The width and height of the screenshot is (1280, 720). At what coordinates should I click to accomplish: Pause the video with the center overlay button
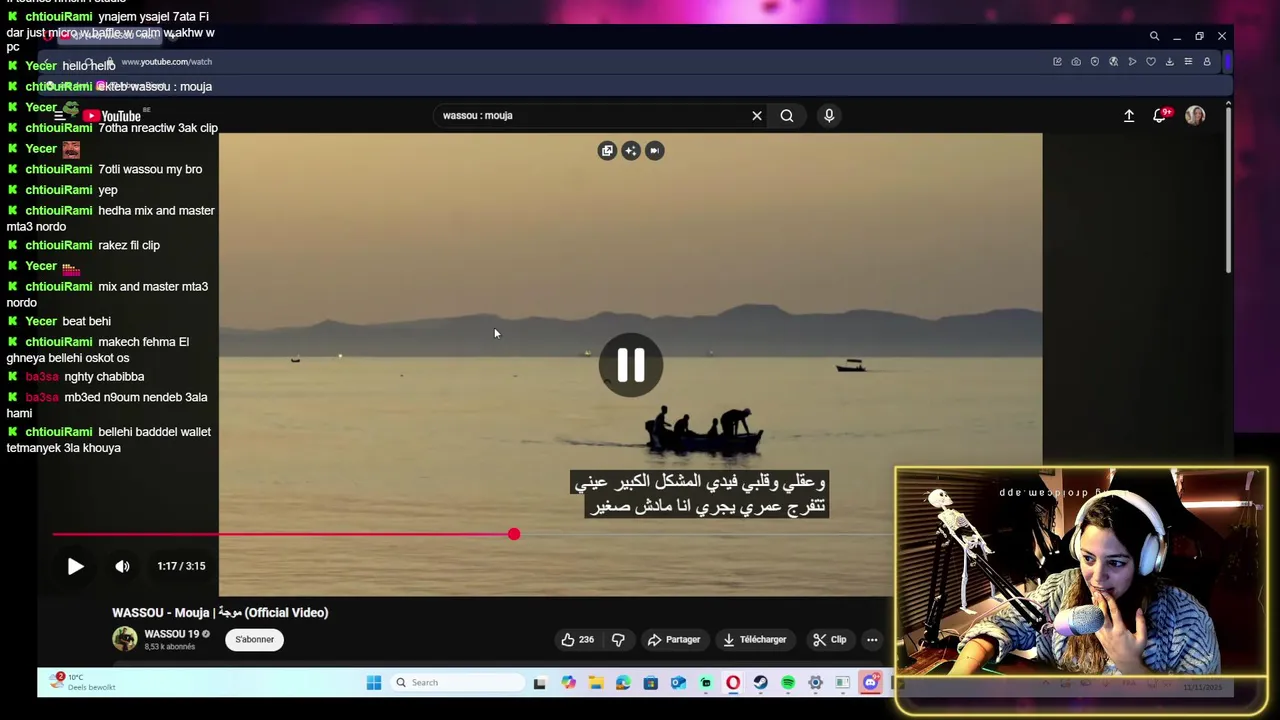click(631, 365)
